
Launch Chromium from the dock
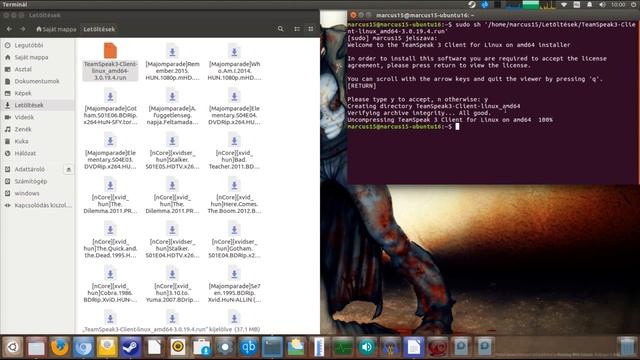[x=83, y=347]
